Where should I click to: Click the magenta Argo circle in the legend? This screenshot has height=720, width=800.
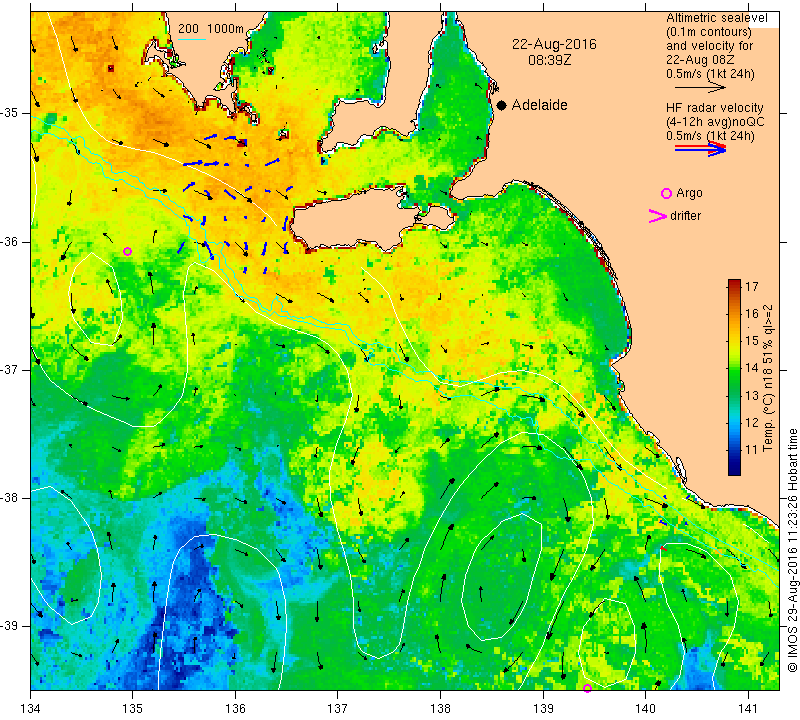click(x=666, y=193)
